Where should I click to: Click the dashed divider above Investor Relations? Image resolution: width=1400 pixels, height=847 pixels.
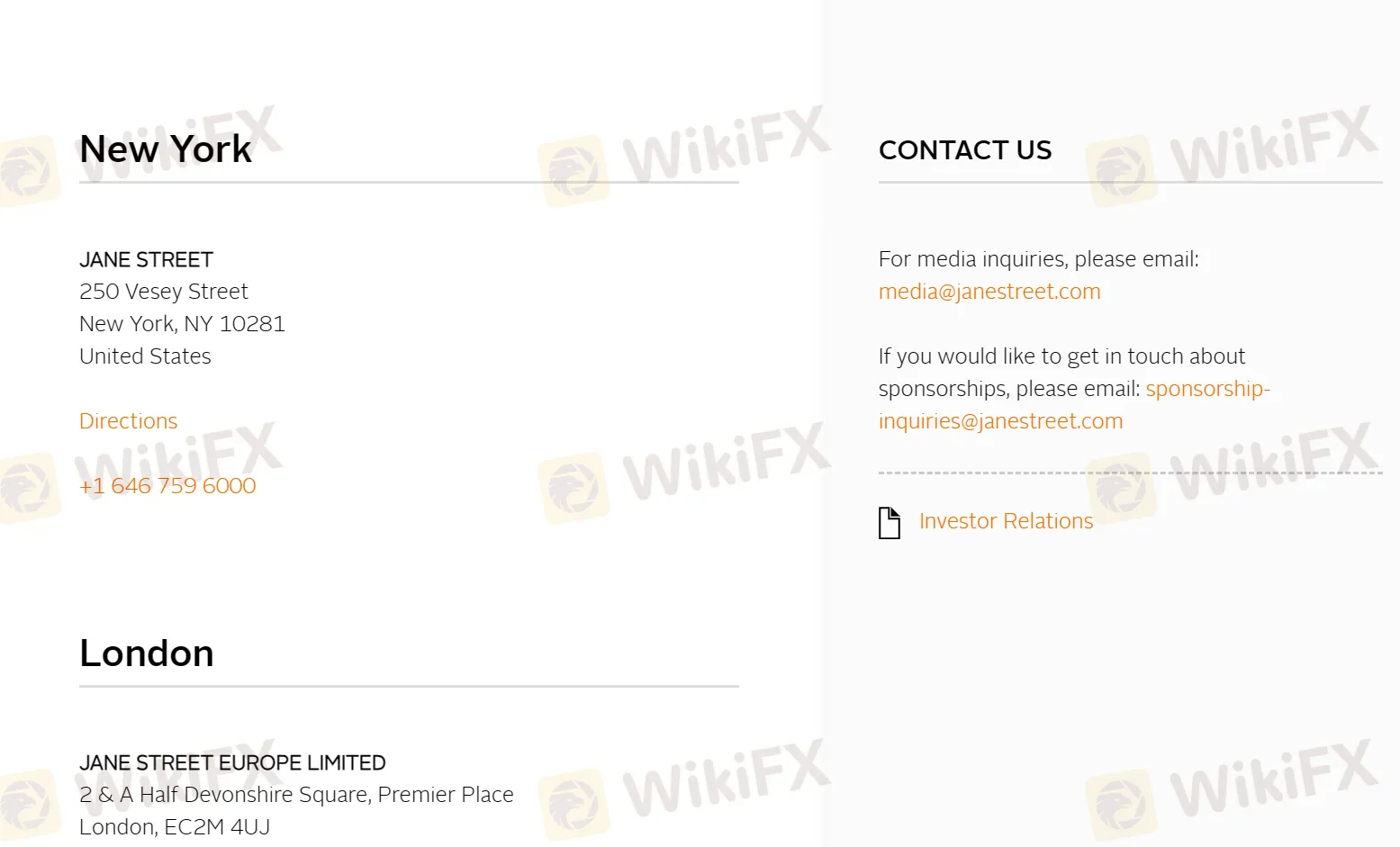pyautogui.click(x=1131, y=473)
